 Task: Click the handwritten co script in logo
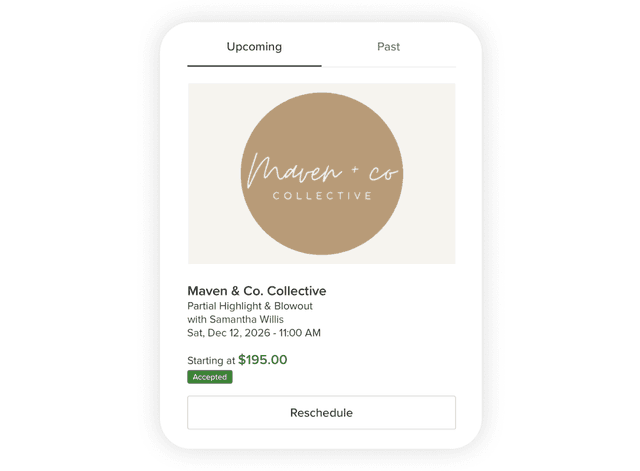383,174
